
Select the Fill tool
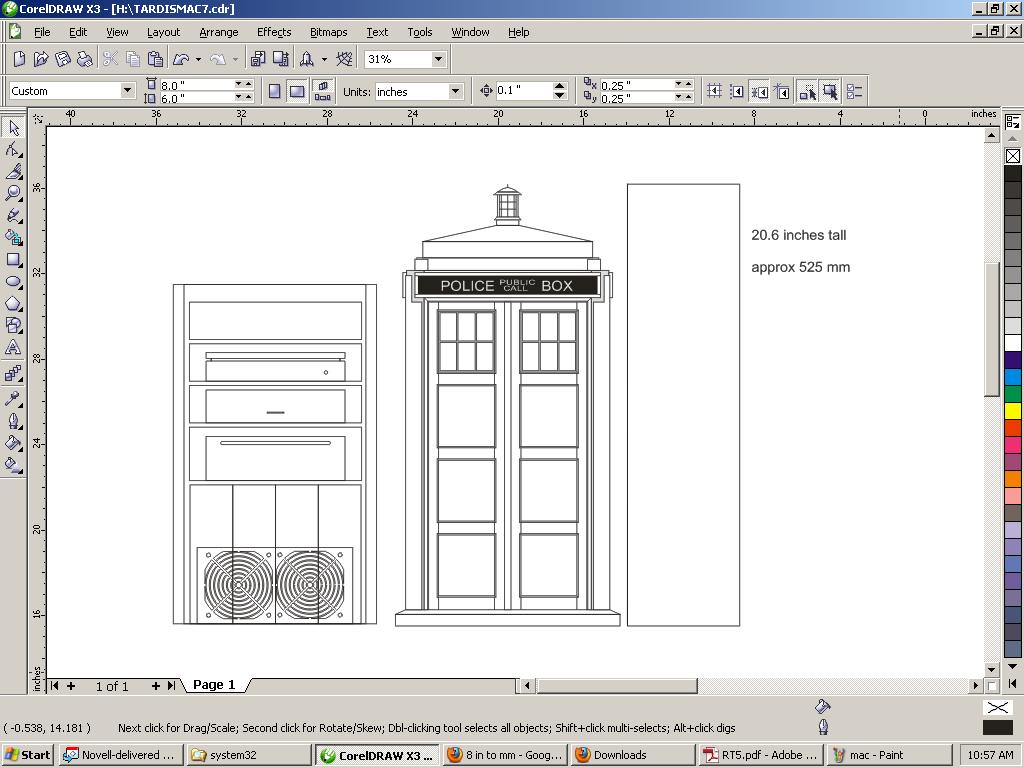pyautogui.click(x=13, y=443)
